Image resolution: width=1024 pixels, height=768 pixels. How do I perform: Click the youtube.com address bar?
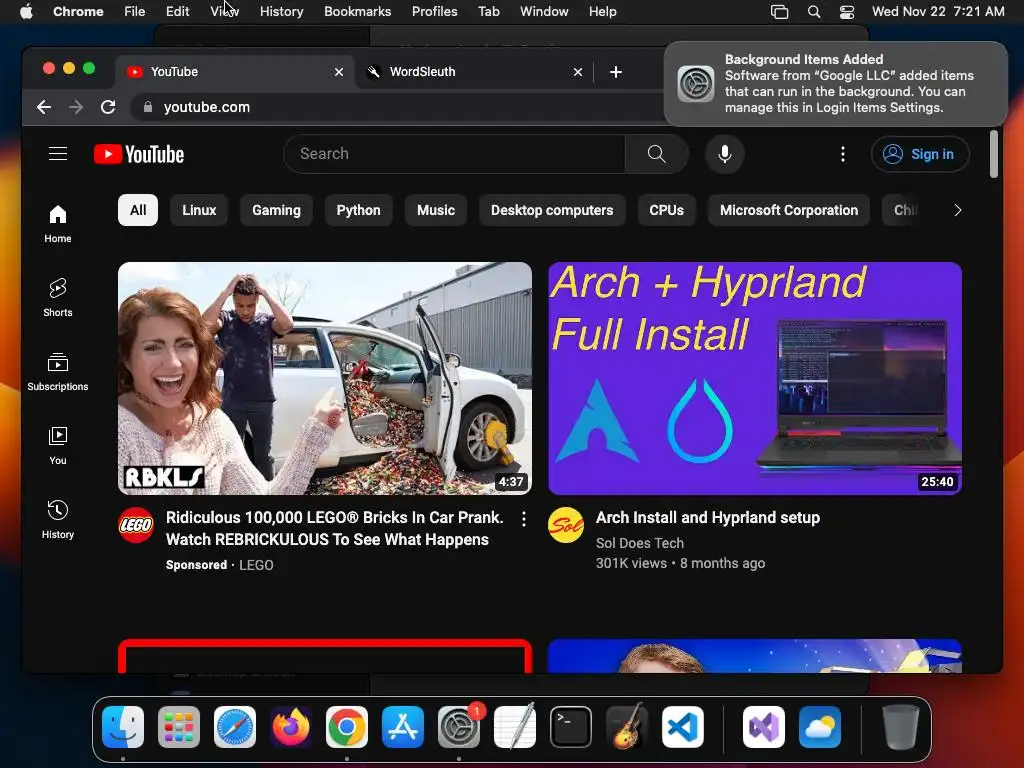pyautogui.click(x=398, y=107)
